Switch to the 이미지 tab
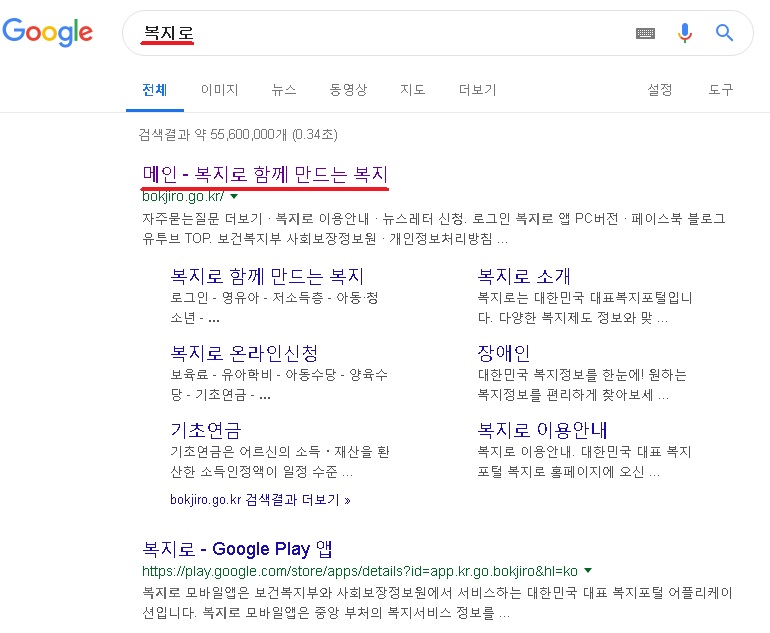This screenshot has height=633, width=770. [x=220, y=90]
